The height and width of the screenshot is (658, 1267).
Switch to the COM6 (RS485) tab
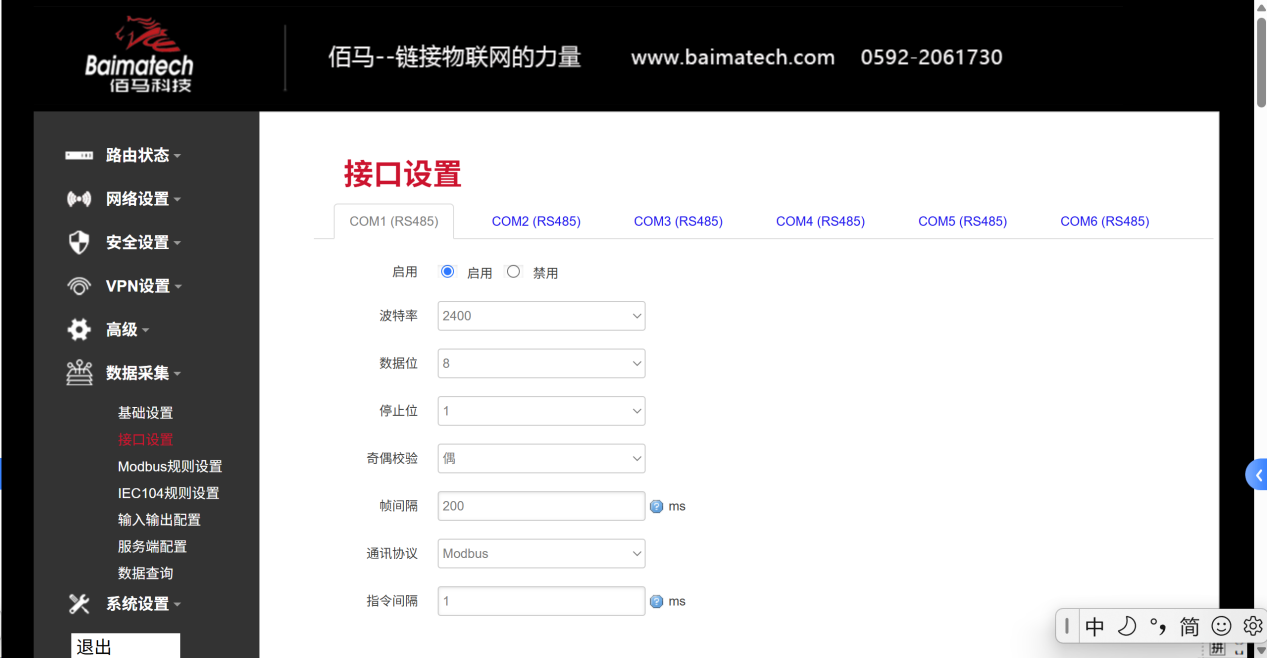[1104, 221]
